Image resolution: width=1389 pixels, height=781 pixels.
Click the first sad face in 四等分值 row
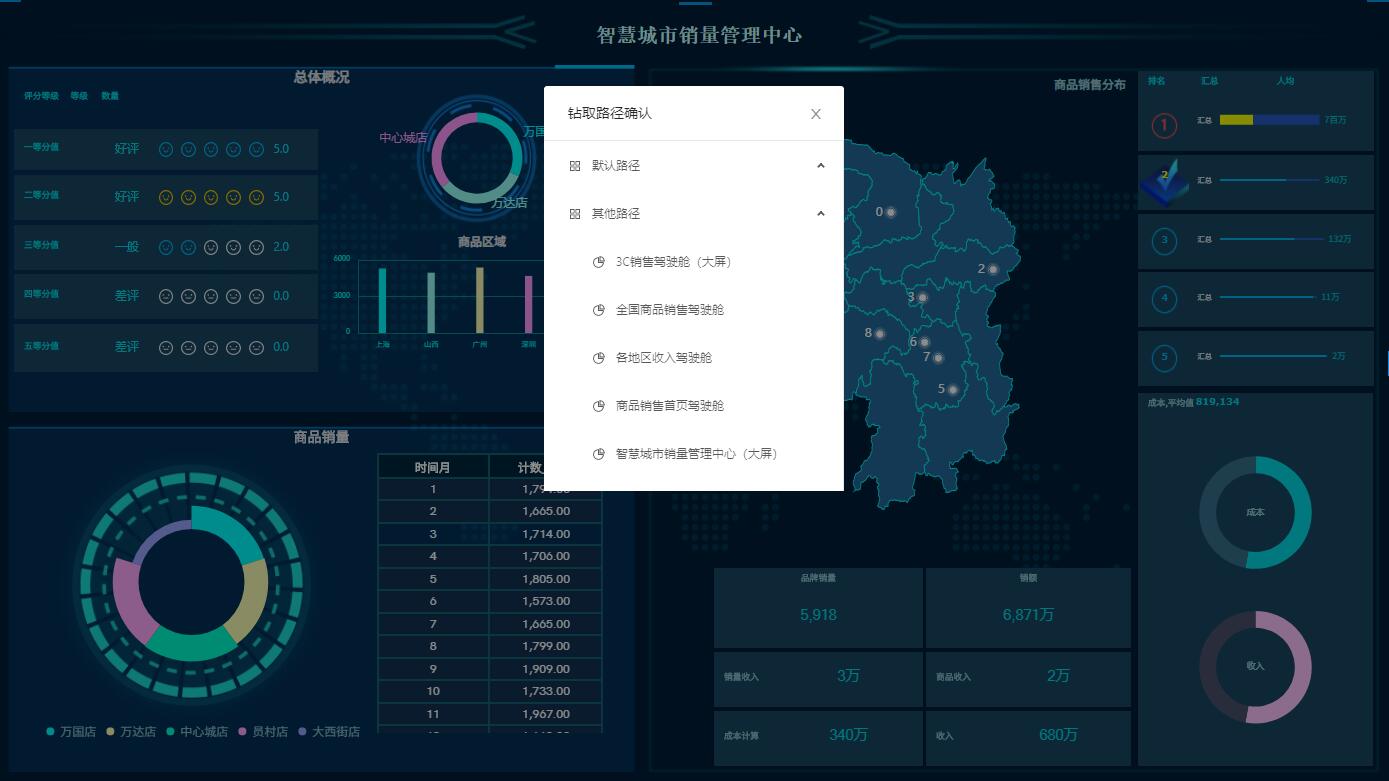click(166, 296)
